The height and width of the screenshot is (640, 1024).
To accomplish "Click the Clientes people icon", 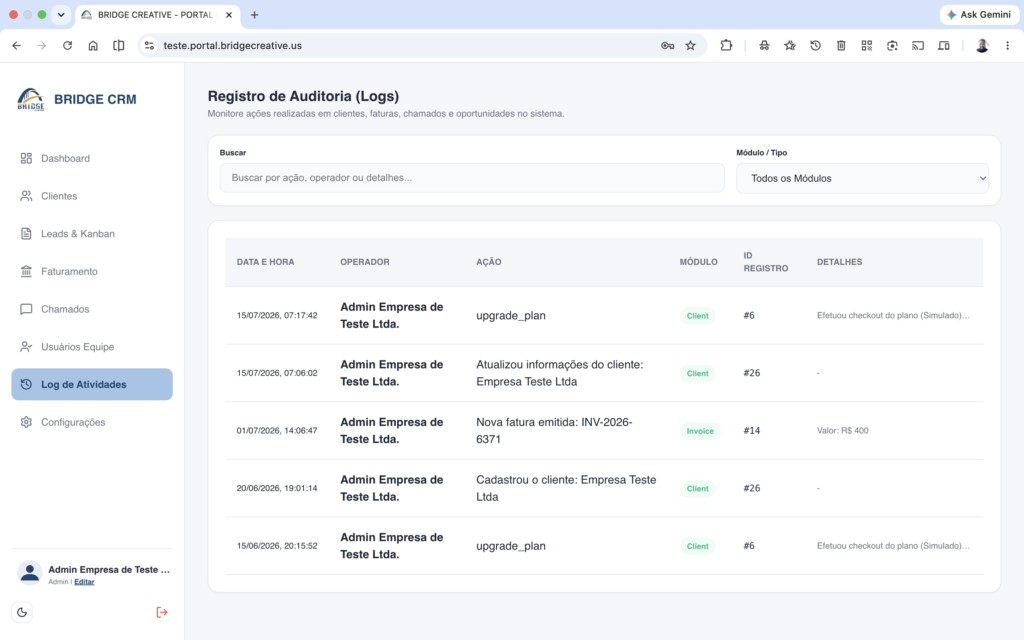I will (x=26, y=196).
